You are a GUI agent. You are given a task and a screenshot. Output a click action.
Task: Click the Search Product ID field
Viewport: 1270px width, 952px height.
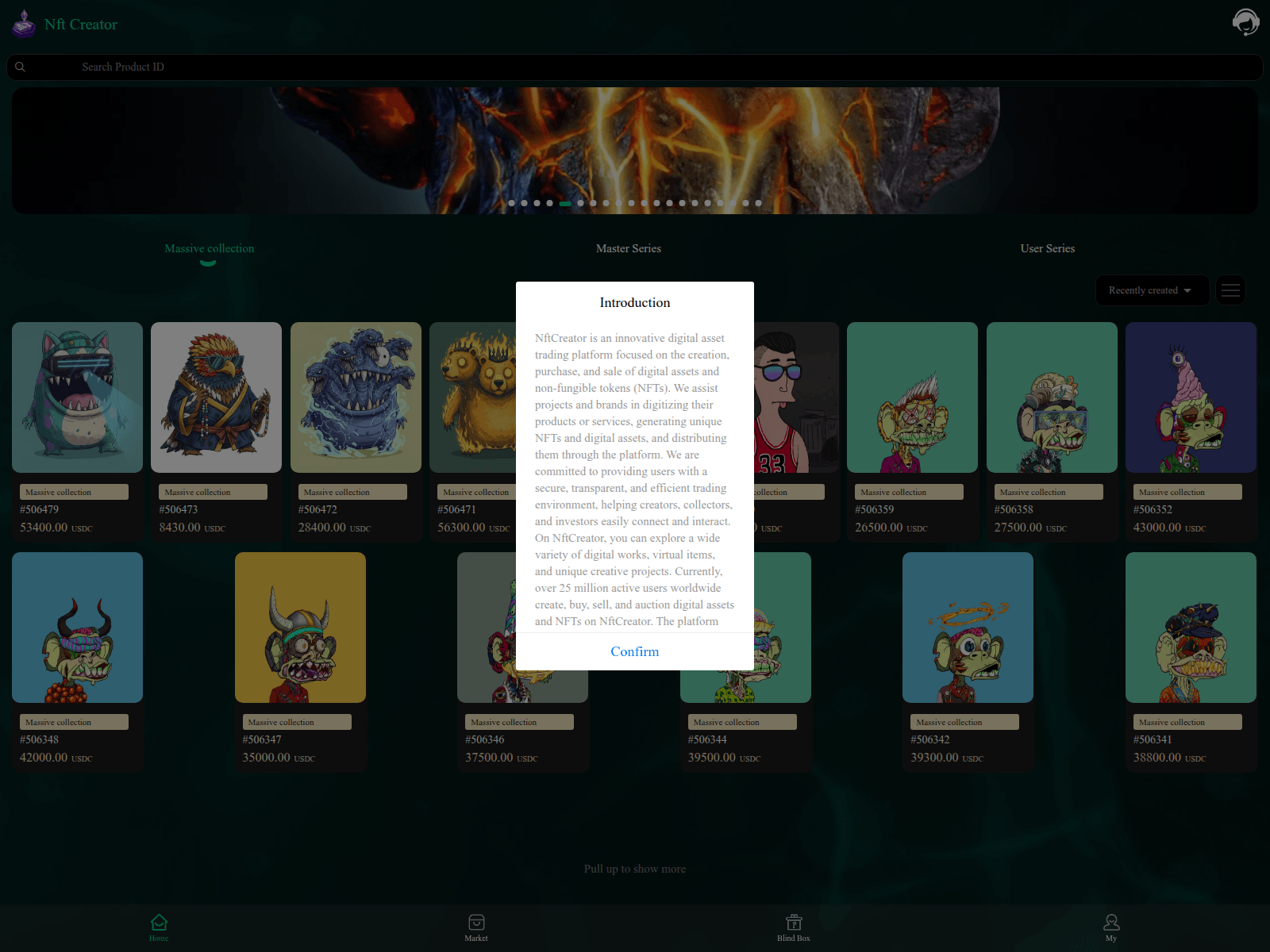click(635, 67)
